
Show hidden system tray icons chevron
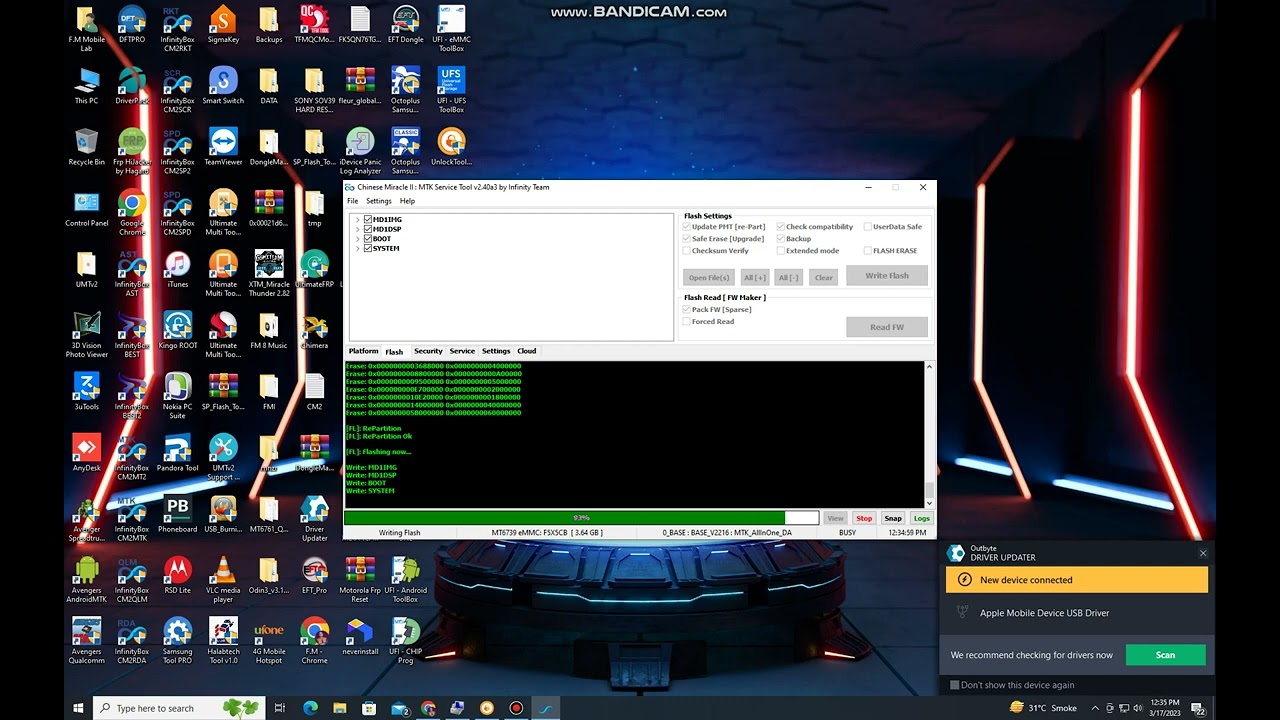(1096, 708)
